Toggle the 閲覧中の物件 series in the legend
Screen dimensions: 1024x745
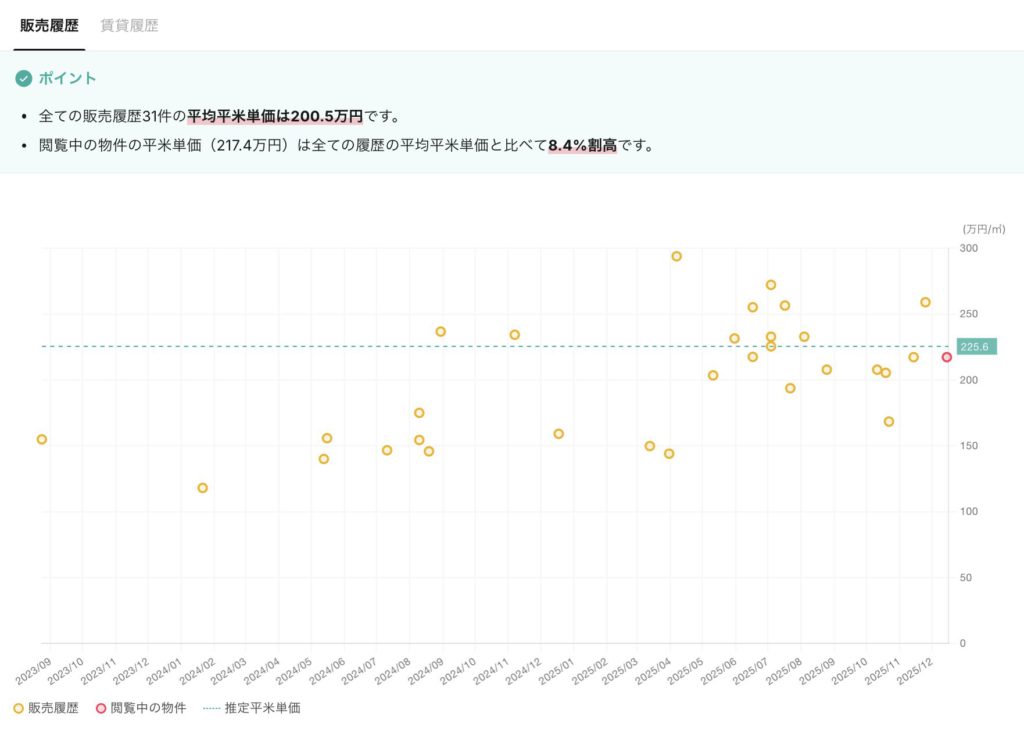pyautogui.click(x=147, y=708)
